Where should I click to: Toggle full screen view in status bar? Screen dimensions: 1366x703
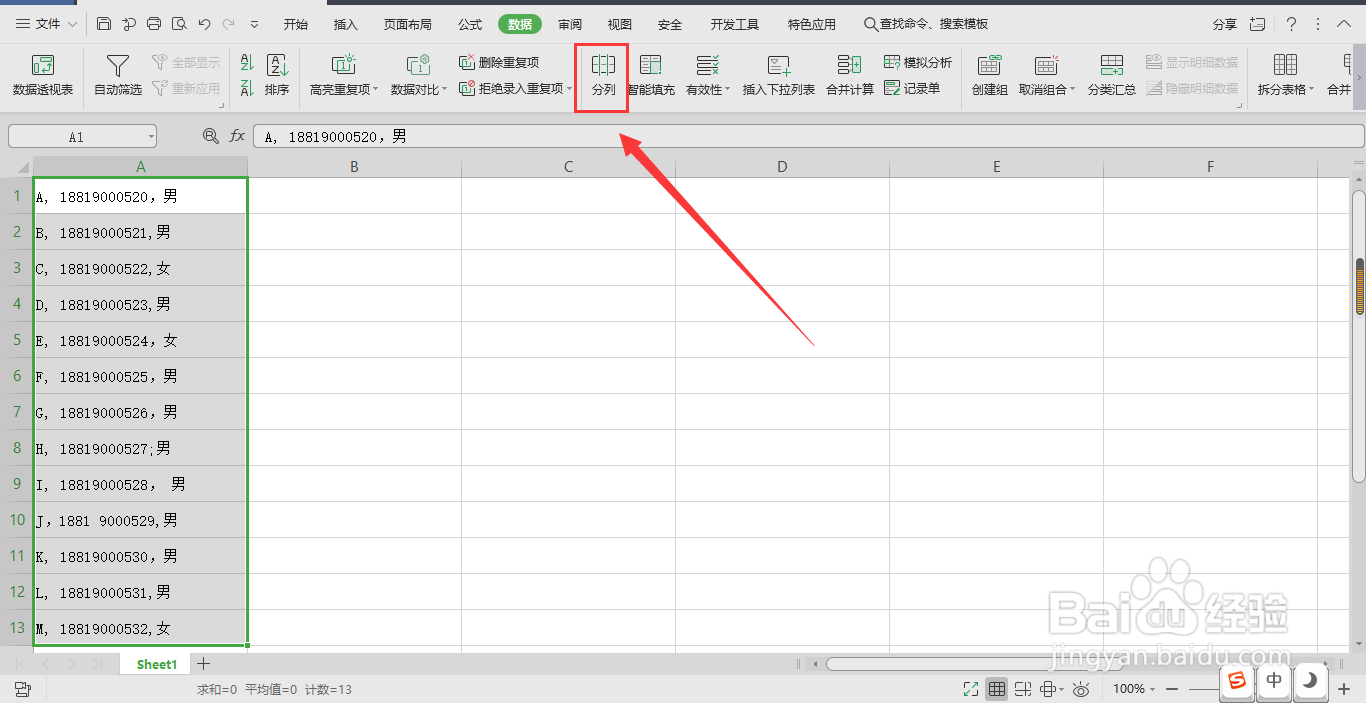coord(971,689)
